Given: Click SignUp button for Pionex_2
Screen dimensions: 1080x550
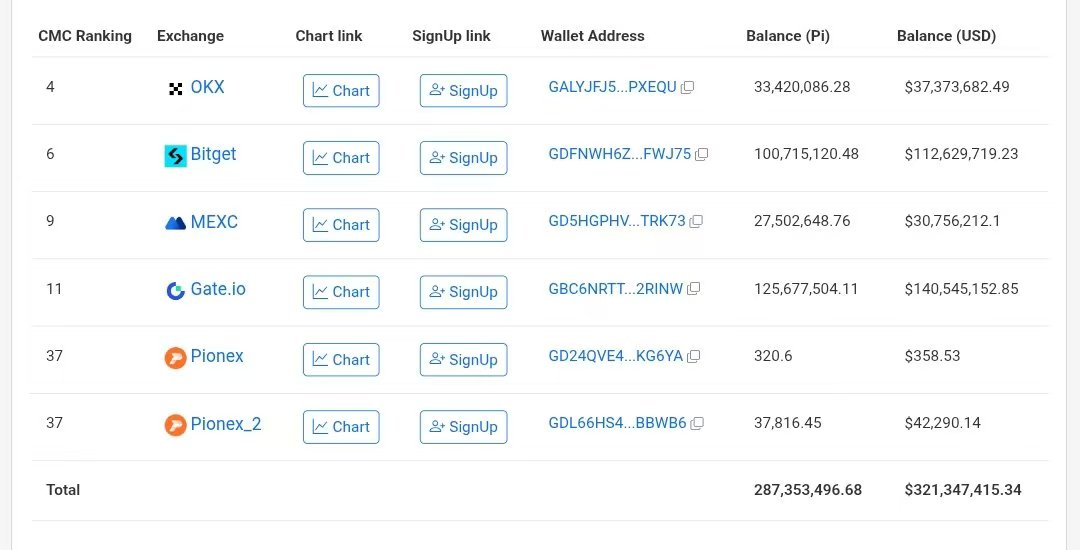Looking at the screenshot, I should pyautogui.click(x=464, y=427).
